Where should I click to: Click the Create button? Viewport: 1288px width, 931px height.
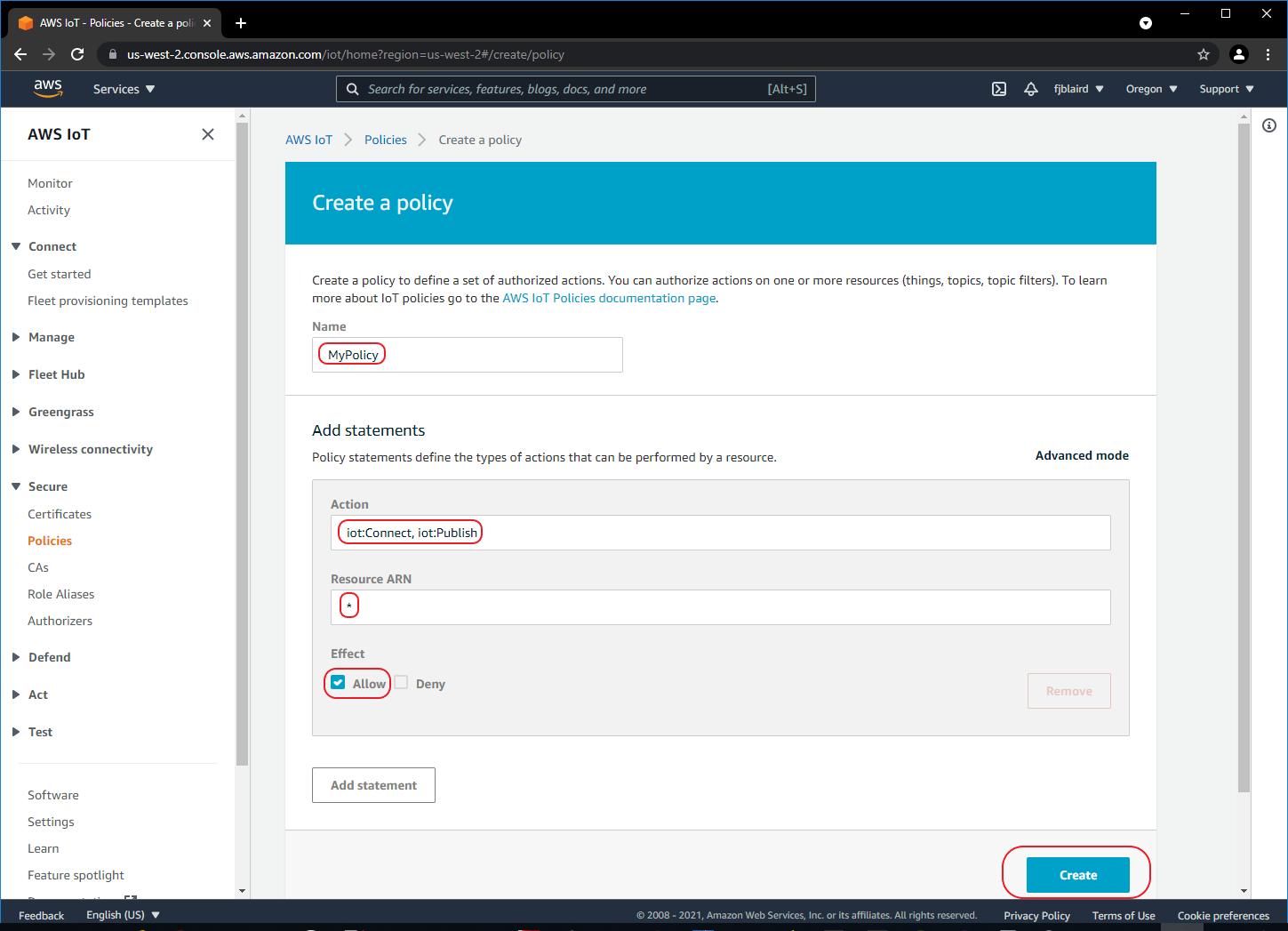(1078, 875)
